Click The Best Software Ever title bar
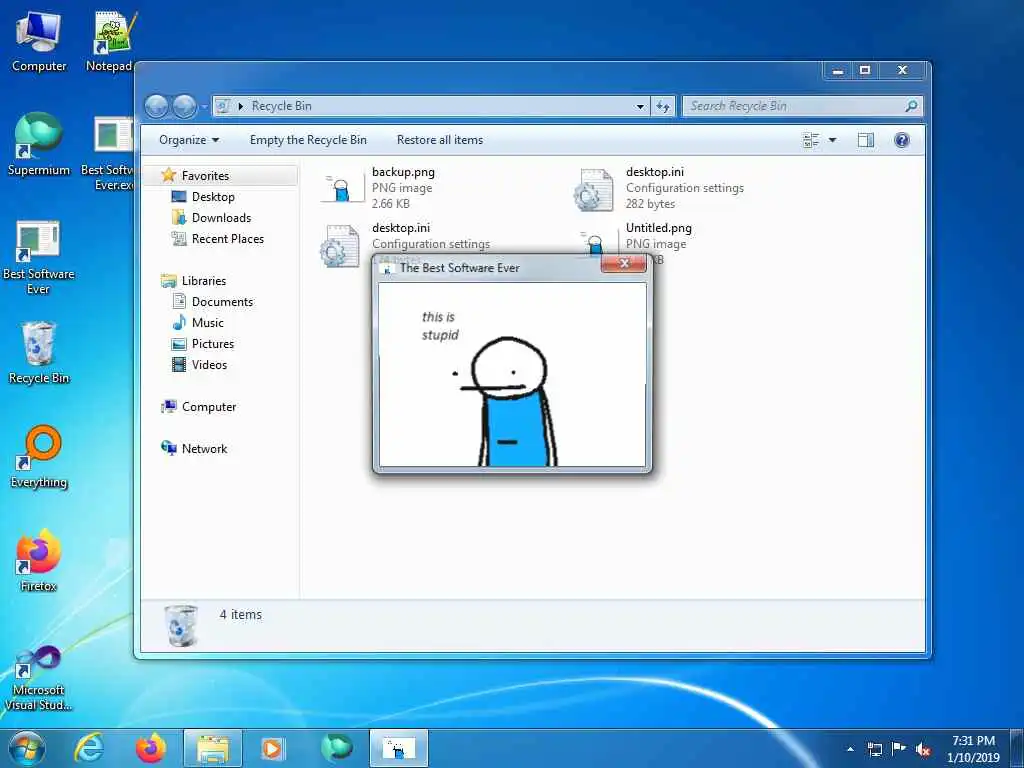 tap(490, 267)
